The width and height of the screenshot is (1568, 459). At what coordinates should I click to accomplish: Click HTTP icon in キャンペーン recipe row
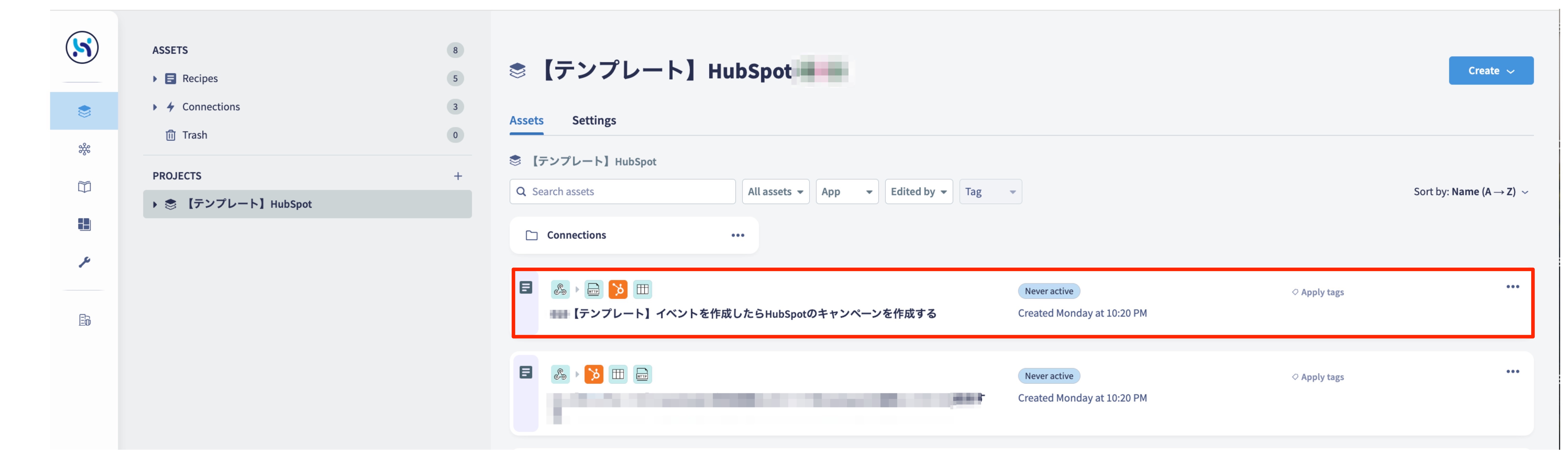coord(593,289)
